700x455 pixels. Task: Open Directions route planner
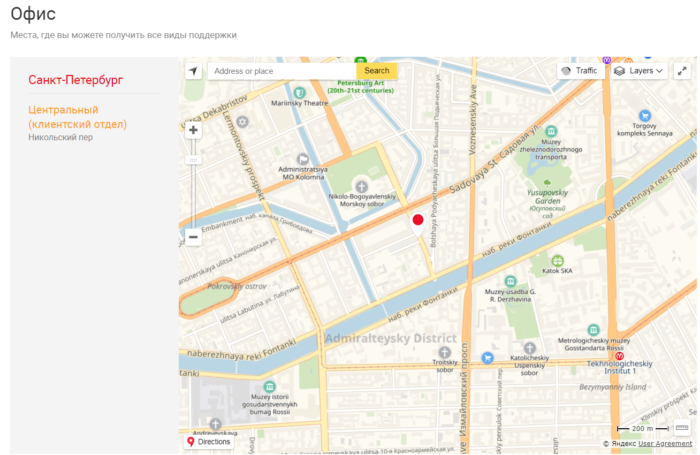[208, 441]
